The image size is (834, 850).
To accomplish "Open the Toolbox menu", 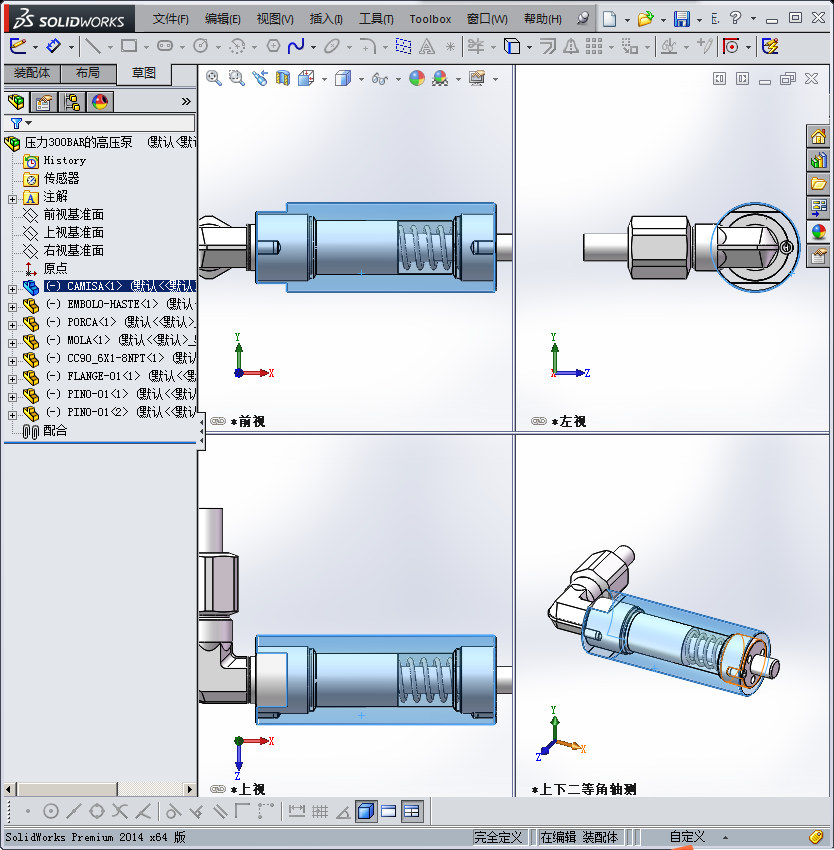I will (430, 19).
